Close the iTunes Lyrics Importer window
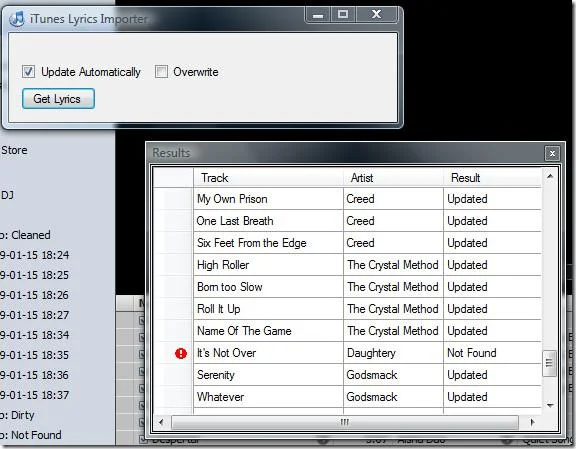Screen dimensions: 576x449 point(377,15)
